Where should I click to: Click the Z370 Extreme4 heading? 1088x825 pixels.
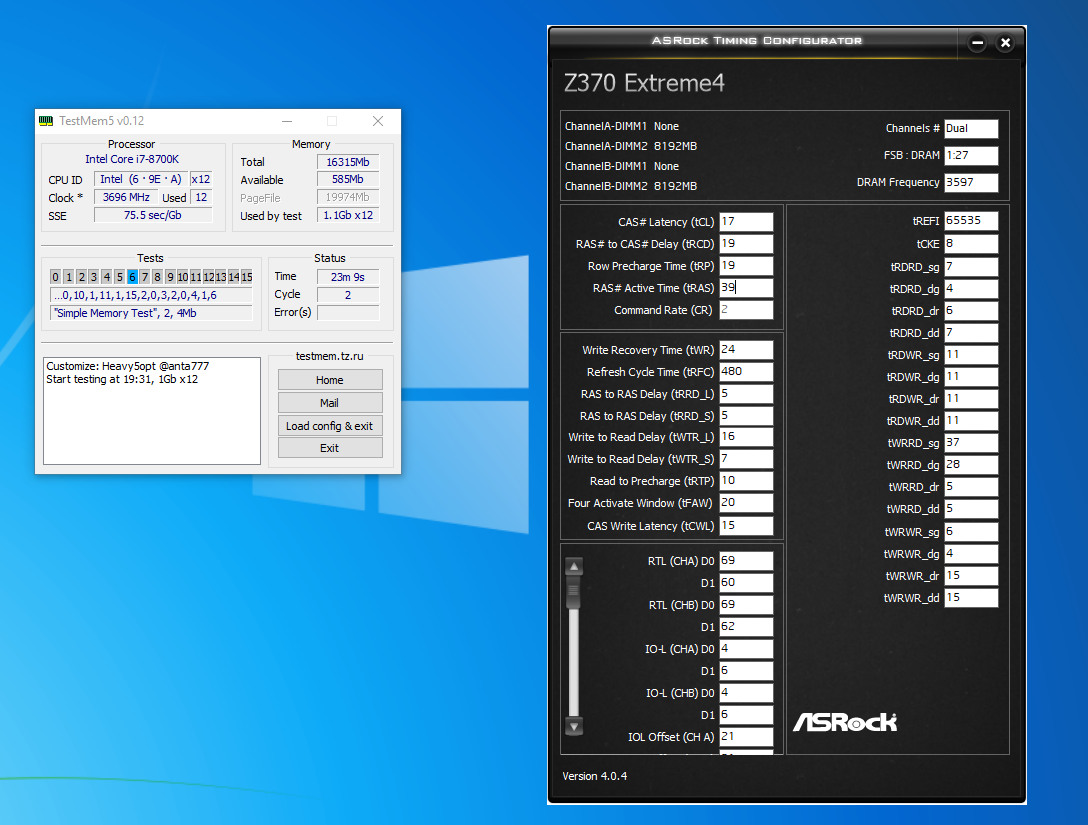click(644, 83)
